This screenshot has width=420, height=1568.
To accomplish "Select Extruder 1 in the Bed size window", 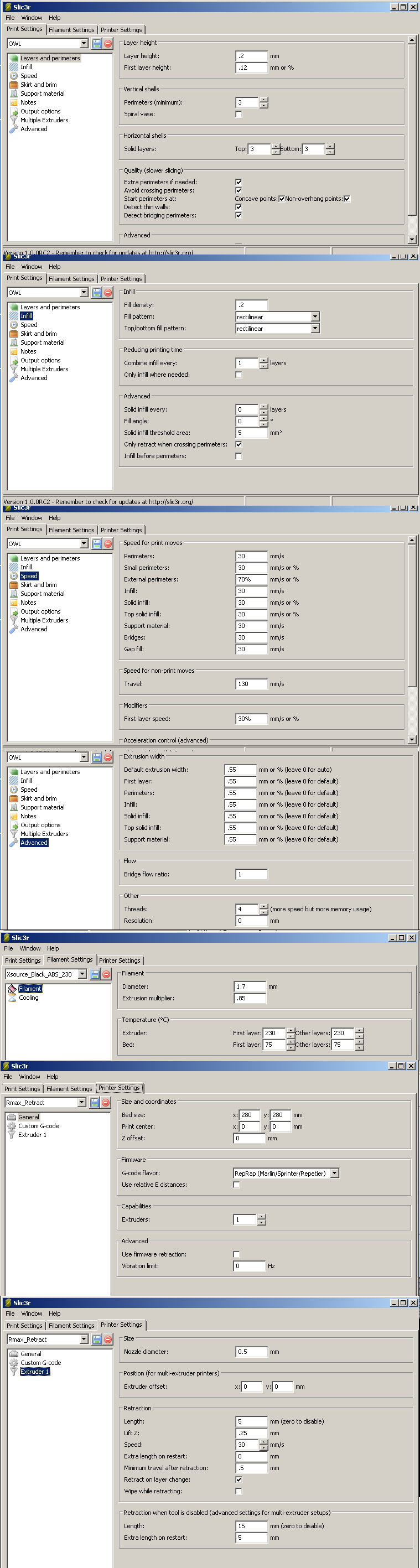I will 32,1135.
